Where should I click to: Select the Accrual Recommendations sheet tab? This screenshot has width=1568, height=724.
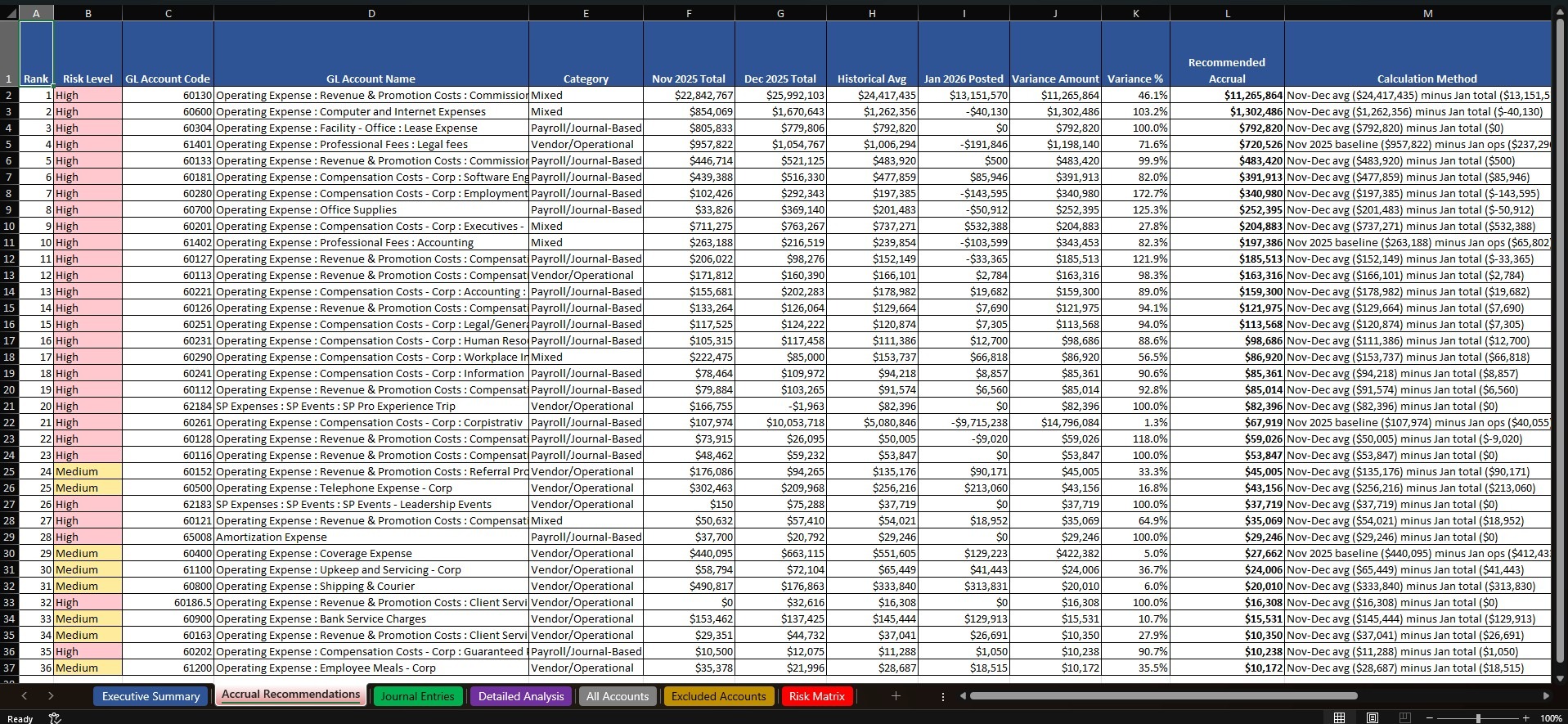coord(290,695)
